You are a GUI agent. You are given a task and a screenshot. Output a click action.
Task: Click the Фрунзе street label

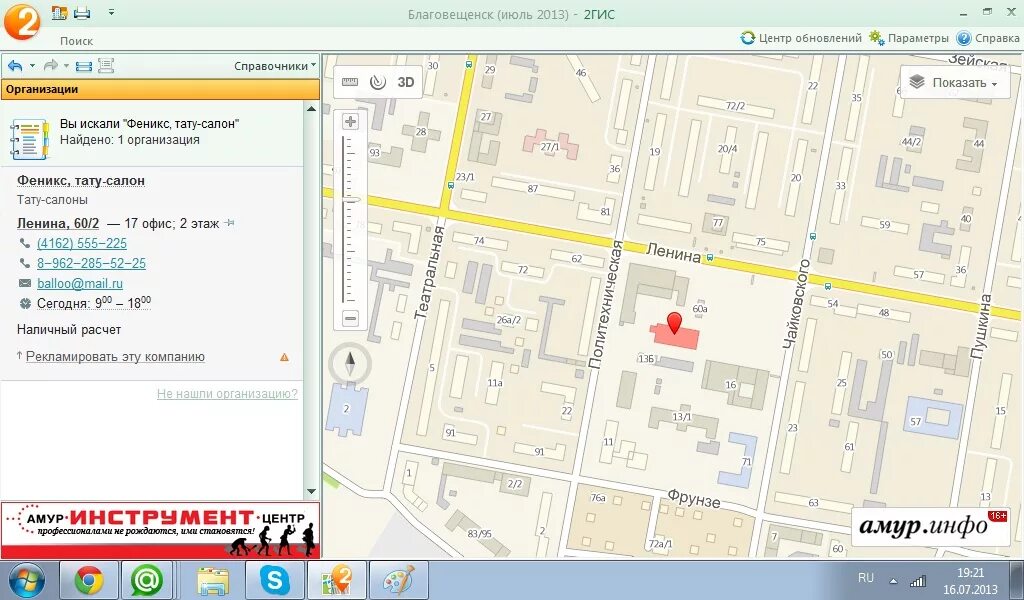tap(694, 499)
